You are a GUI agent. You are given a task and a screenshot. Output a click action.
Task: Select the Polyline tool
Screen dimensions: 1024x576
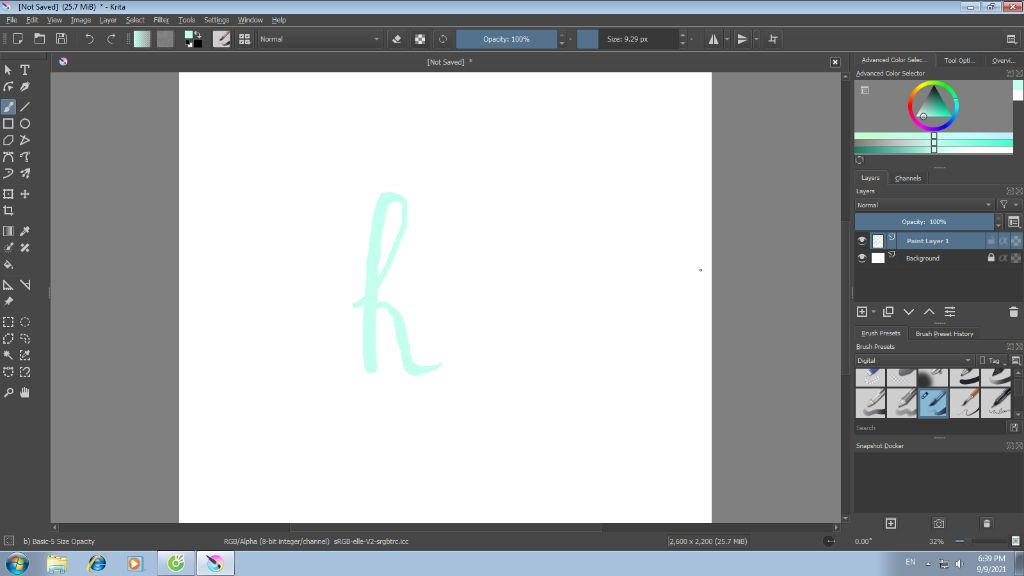[25, 140]
